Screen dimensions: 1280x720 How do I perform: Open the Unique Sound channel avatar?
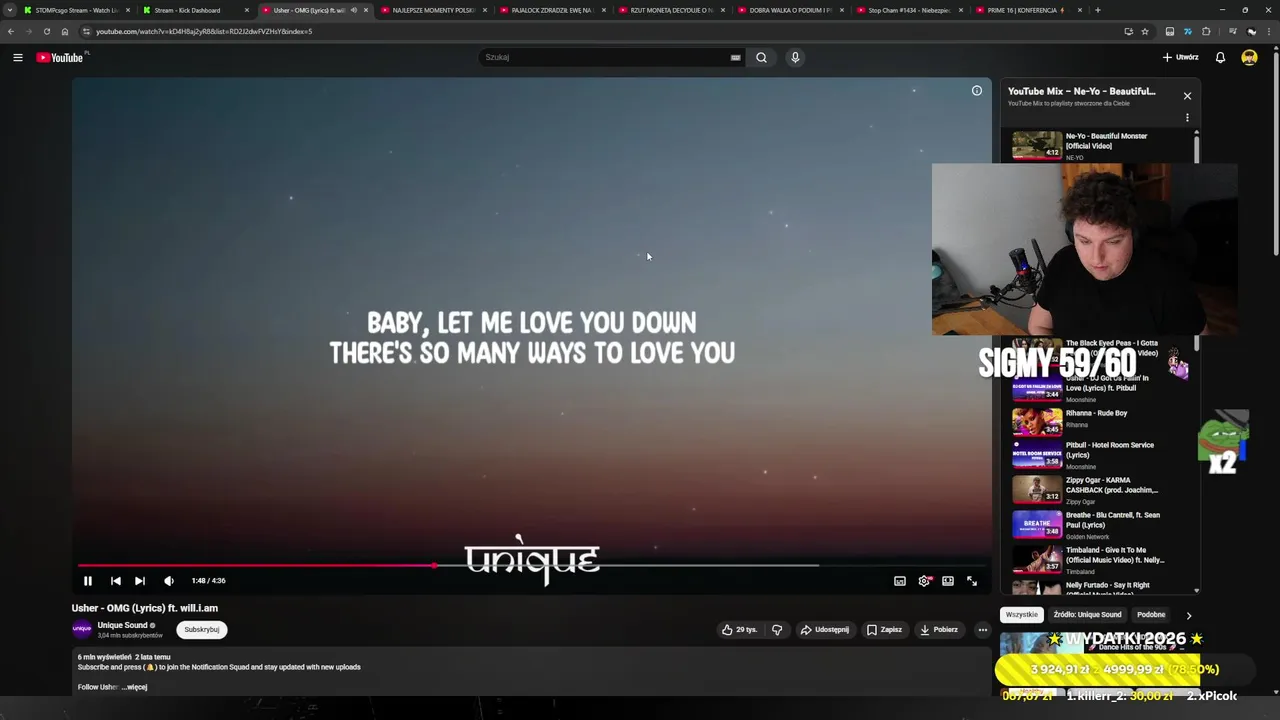click(82, 629)
